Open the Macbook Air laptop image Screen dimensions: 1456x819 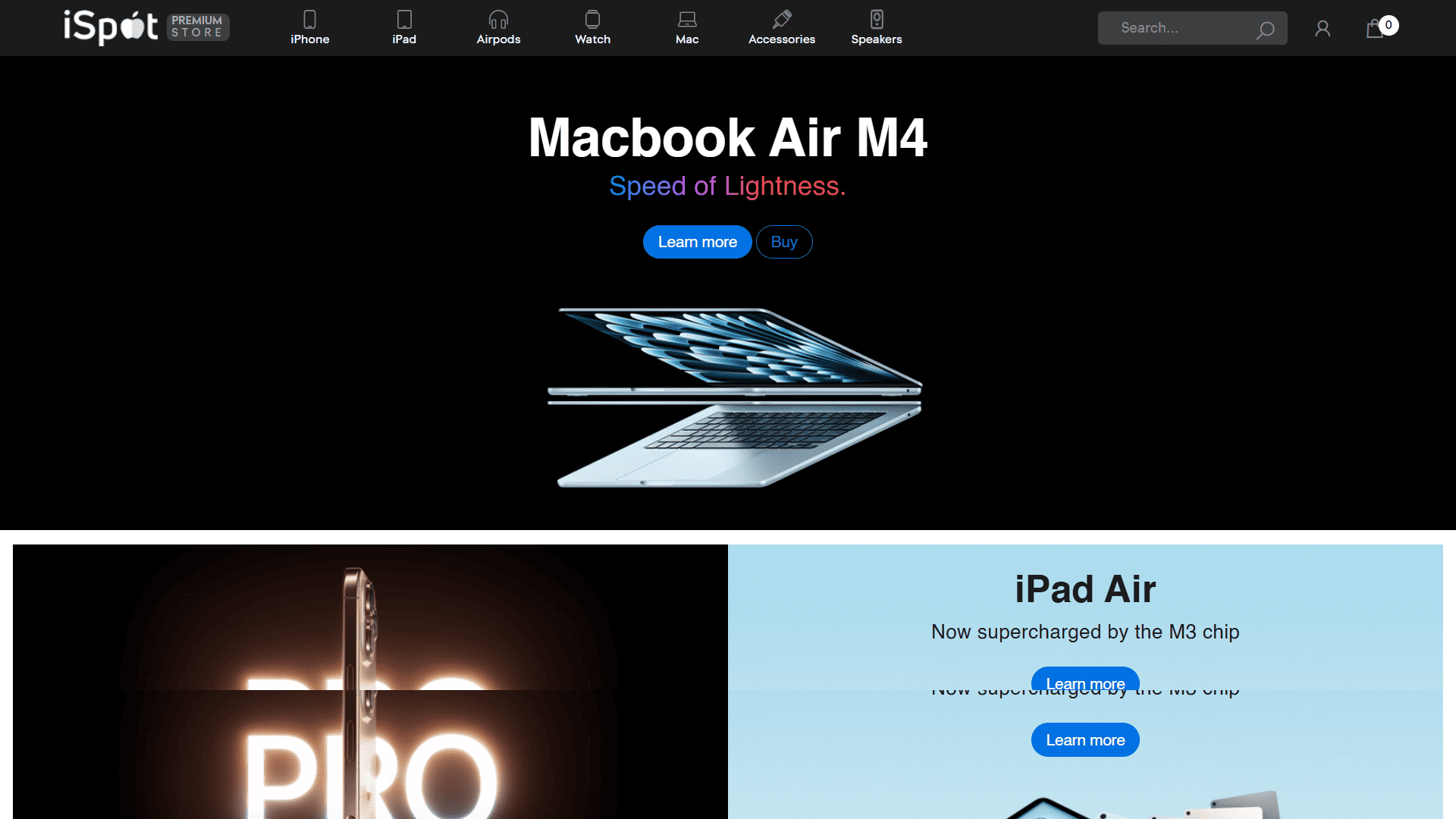[x=734, y=397]
